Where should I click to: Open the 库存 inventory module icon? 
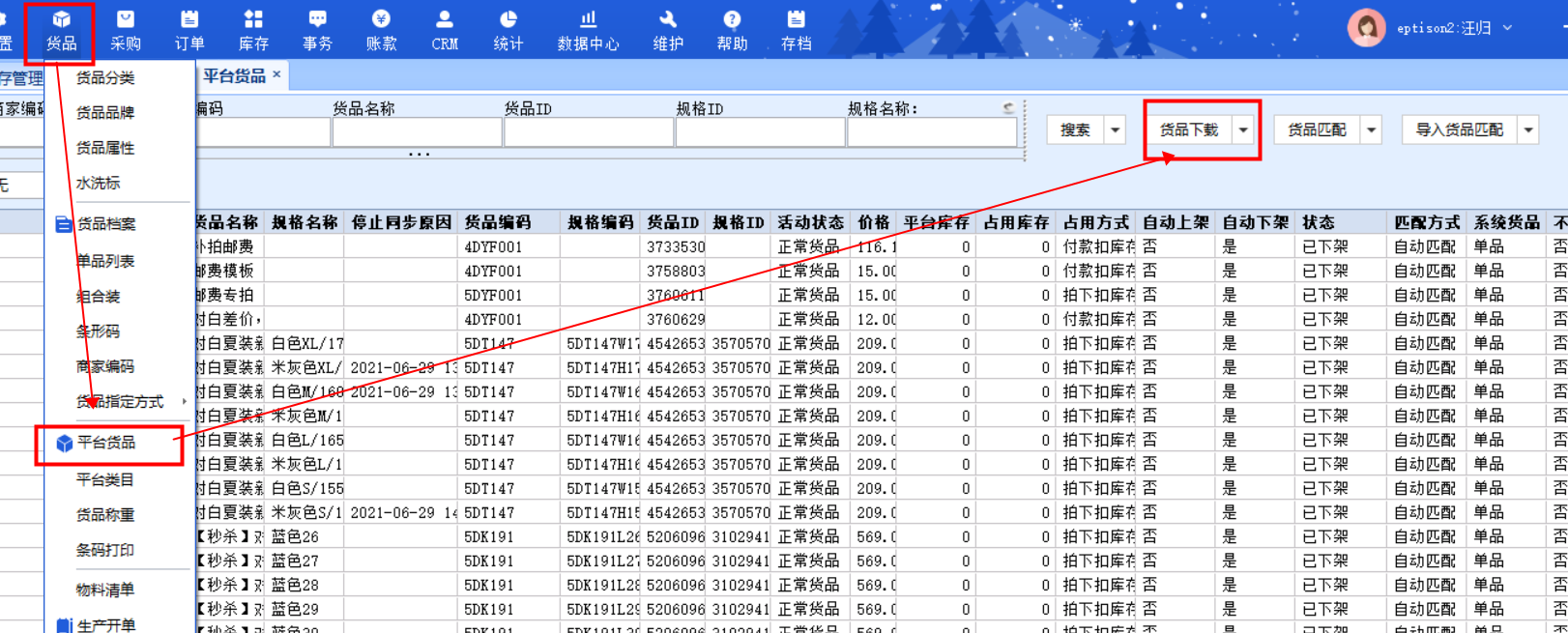coord(253,30)
